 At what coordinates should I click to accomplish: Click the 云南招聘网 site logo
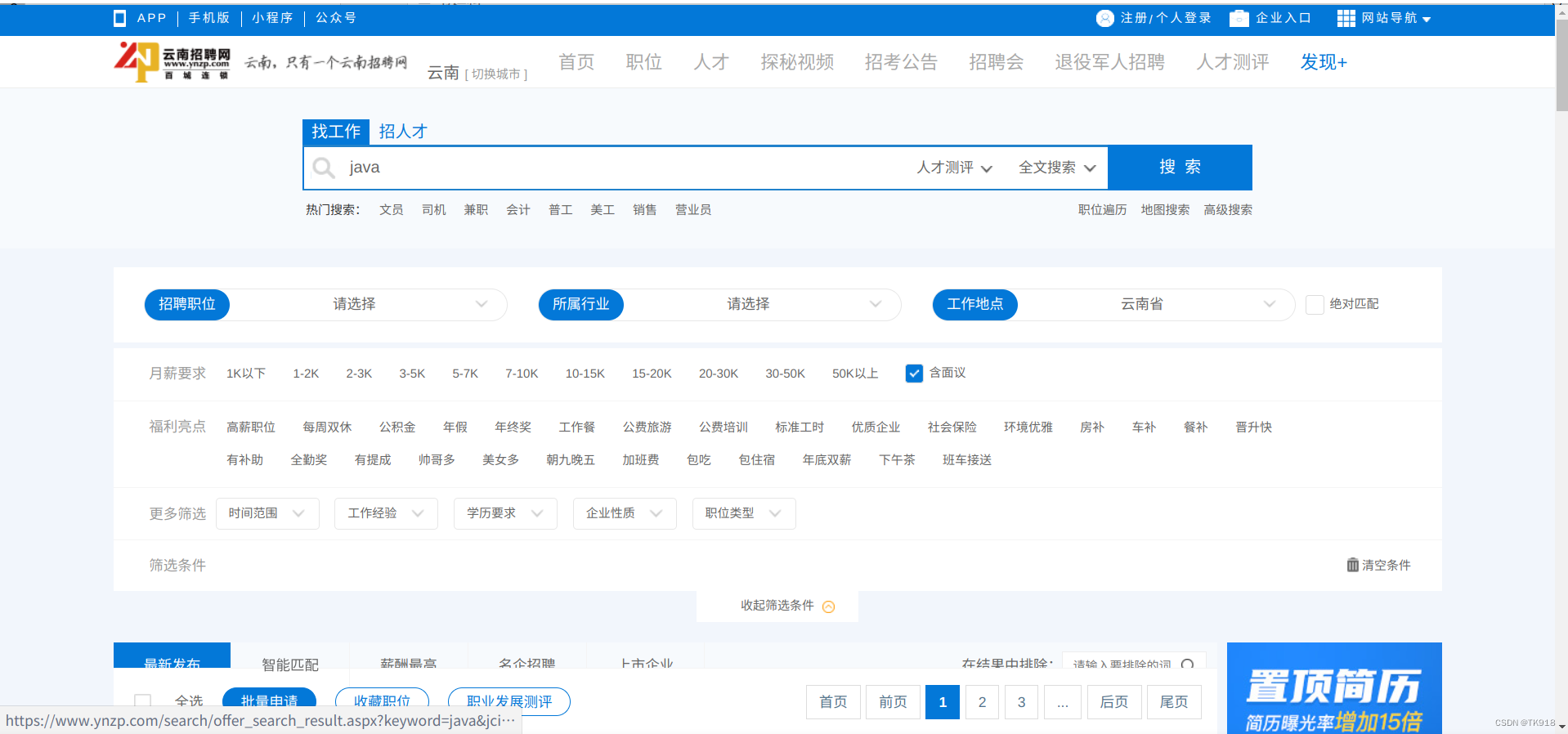click(172, 61)
